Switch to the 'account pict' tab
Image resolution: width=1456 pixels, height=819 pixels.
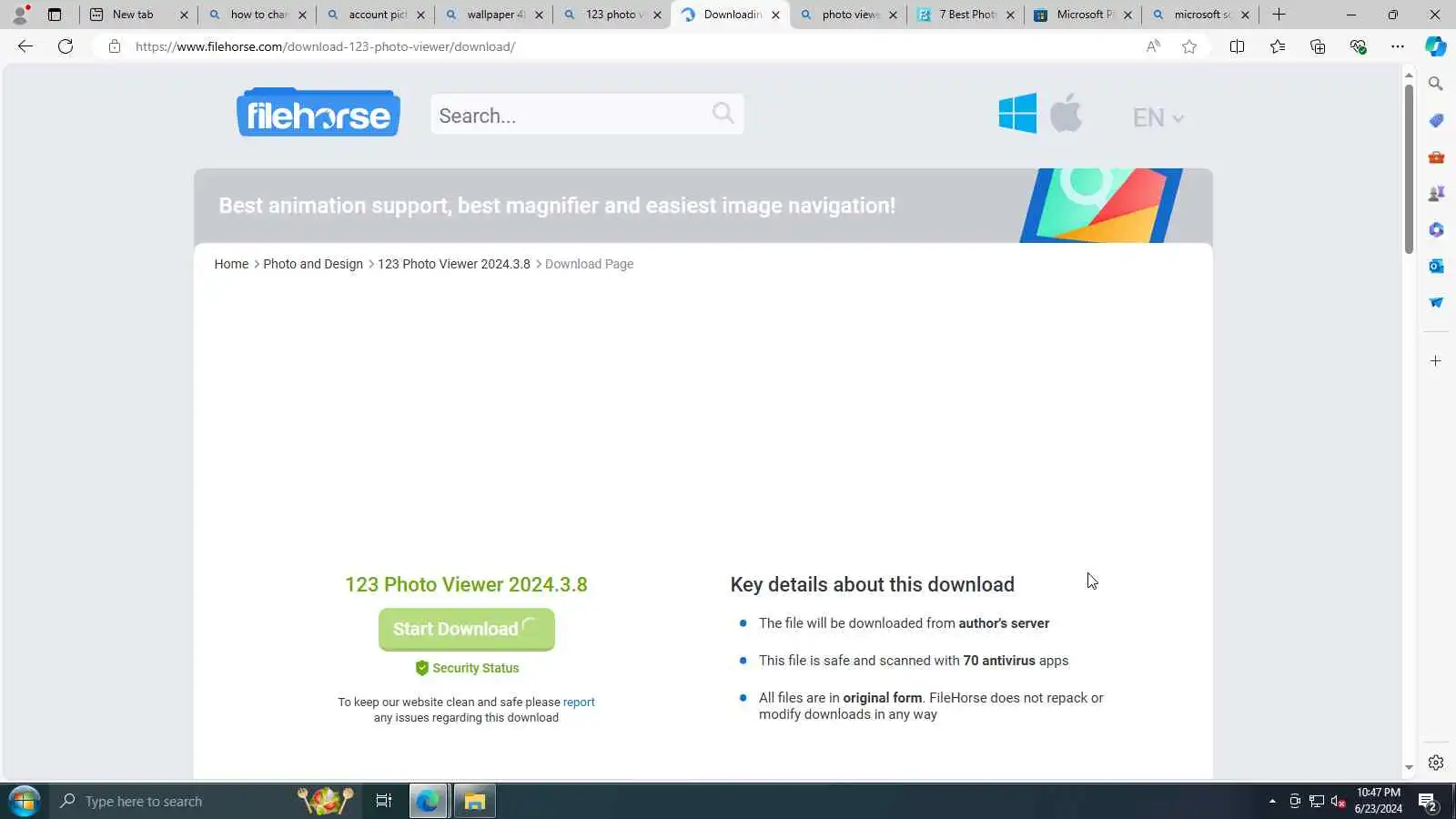(x=375, y=15)
